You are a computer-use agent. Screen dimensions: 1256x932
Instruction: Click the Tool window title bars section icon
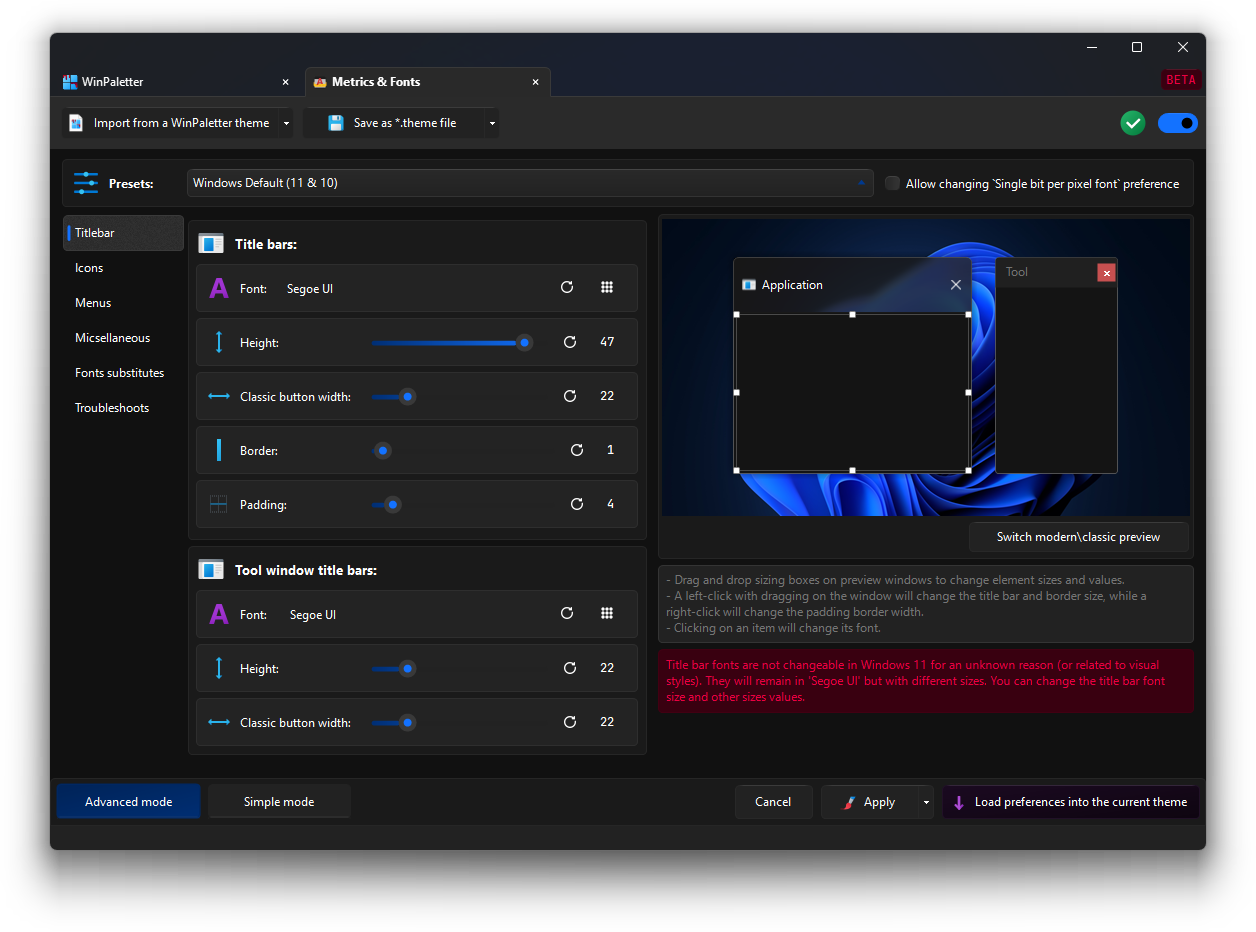211,570
